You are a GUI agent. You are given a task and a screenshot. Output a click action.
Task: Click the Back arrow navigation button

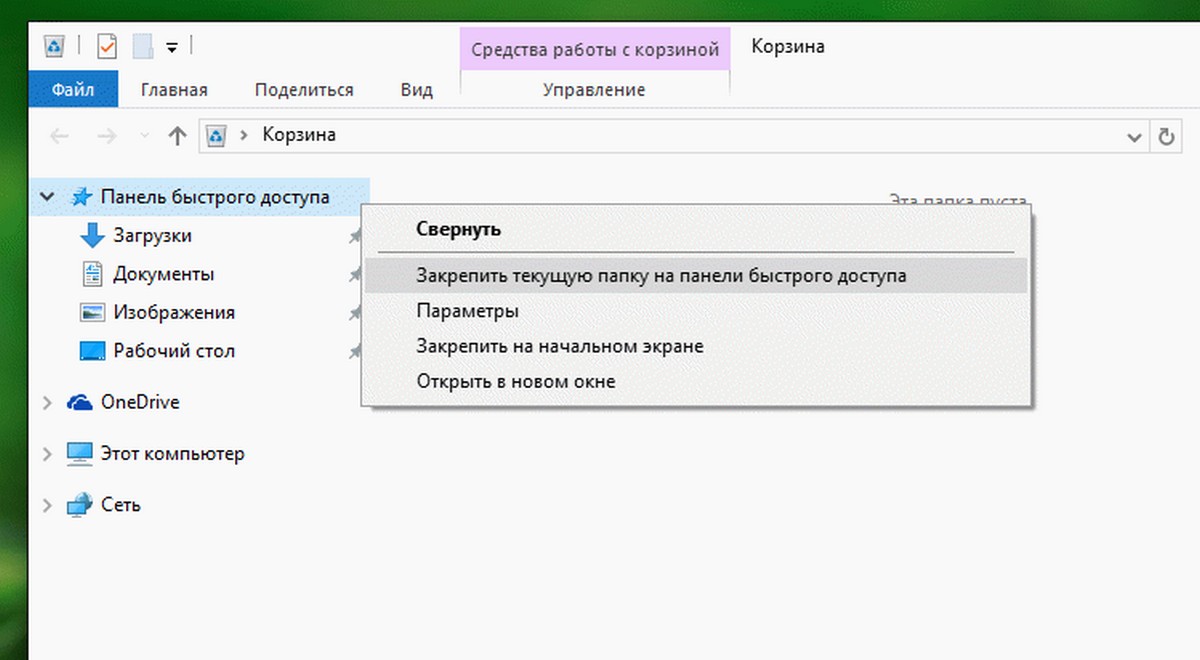[59, 137]
